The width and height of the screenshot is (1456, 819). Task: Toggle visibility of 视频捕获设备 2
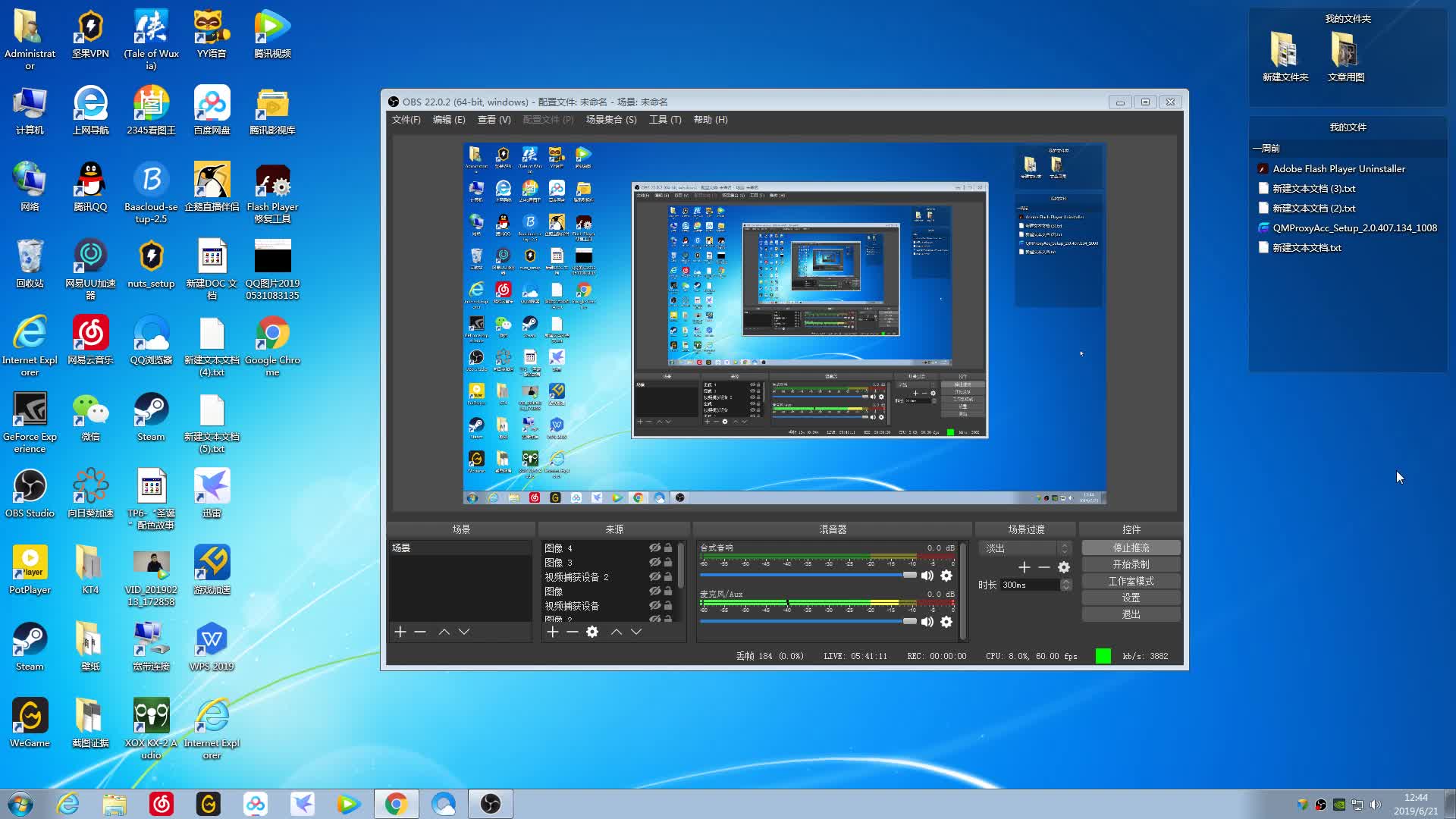654,576
